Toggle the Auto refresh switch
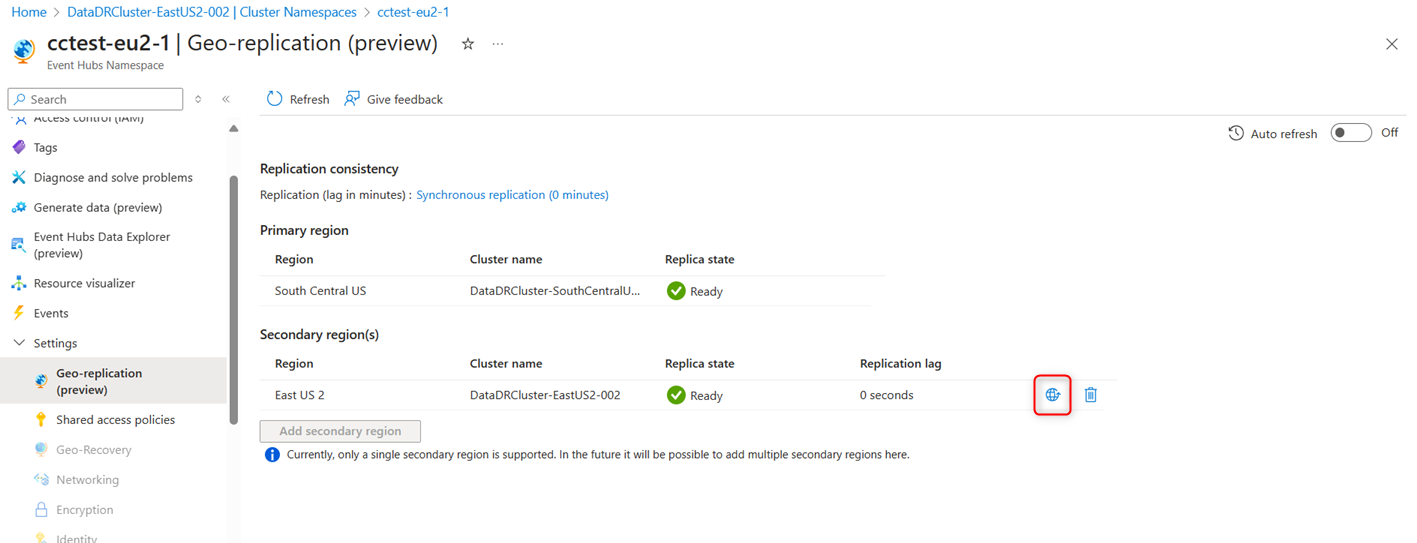Screen dimensions: 1417x543 [x=1351, y=133]
